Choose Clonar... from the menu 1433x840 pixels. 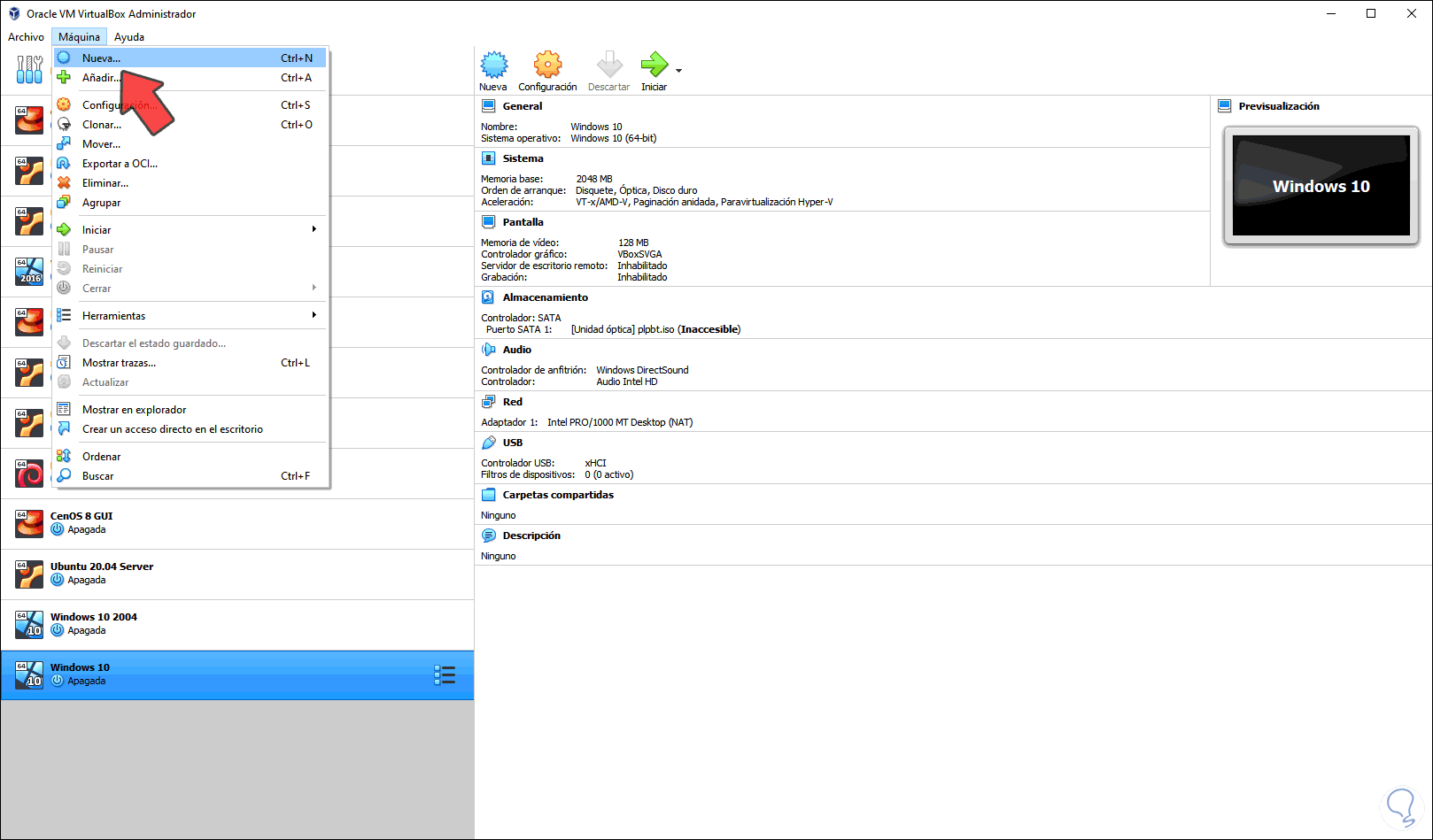[x=190, y=125]
